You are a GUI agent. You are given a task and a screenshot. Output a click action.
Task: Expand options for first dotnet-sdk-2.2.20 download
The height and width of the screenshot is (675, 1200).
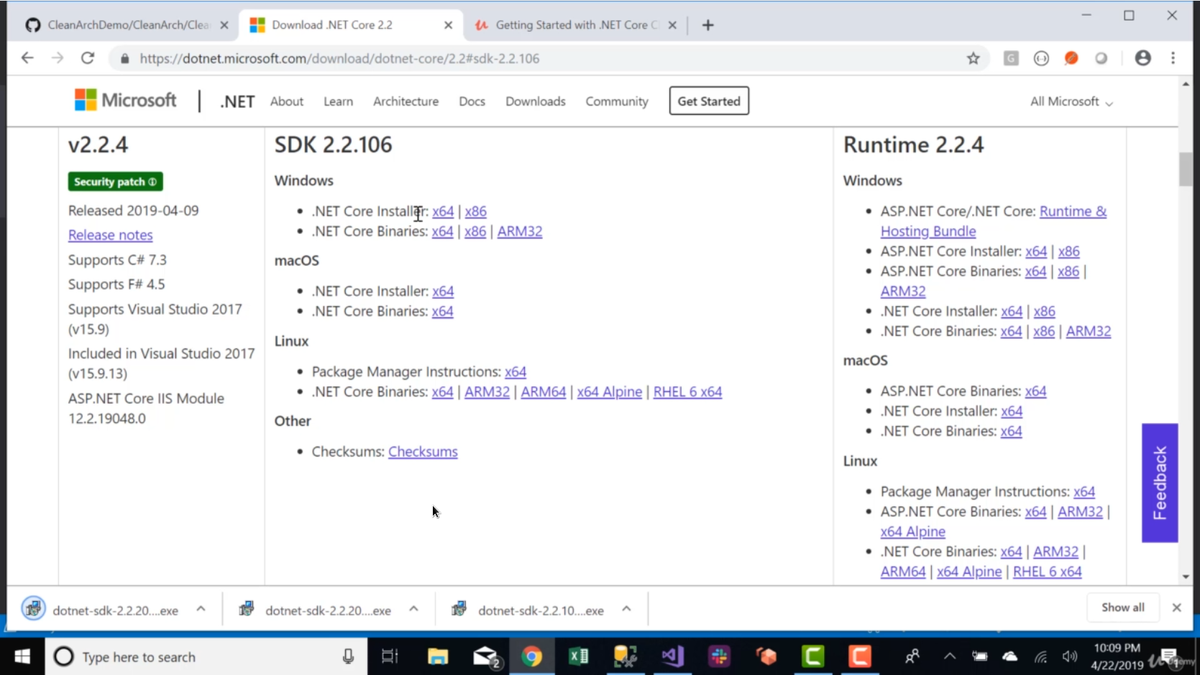click(x=201, y=609)
